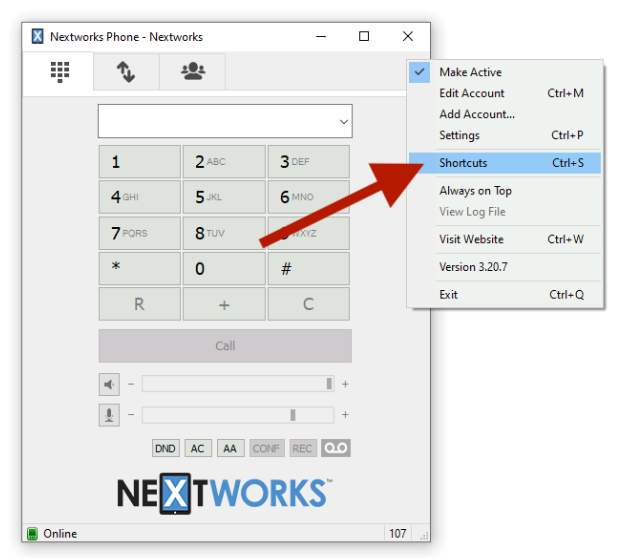619x558 pixels.
Task: Open Settings from the menu
Action: 505,135
